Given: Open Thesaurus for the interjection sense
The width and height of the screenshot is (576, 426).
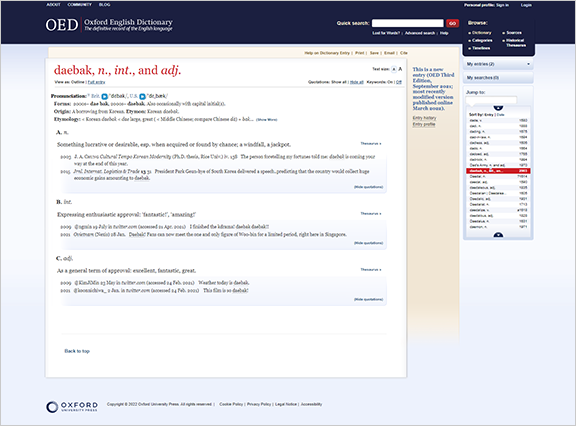Looking at the screenshot, I should [x=371, y=213].
